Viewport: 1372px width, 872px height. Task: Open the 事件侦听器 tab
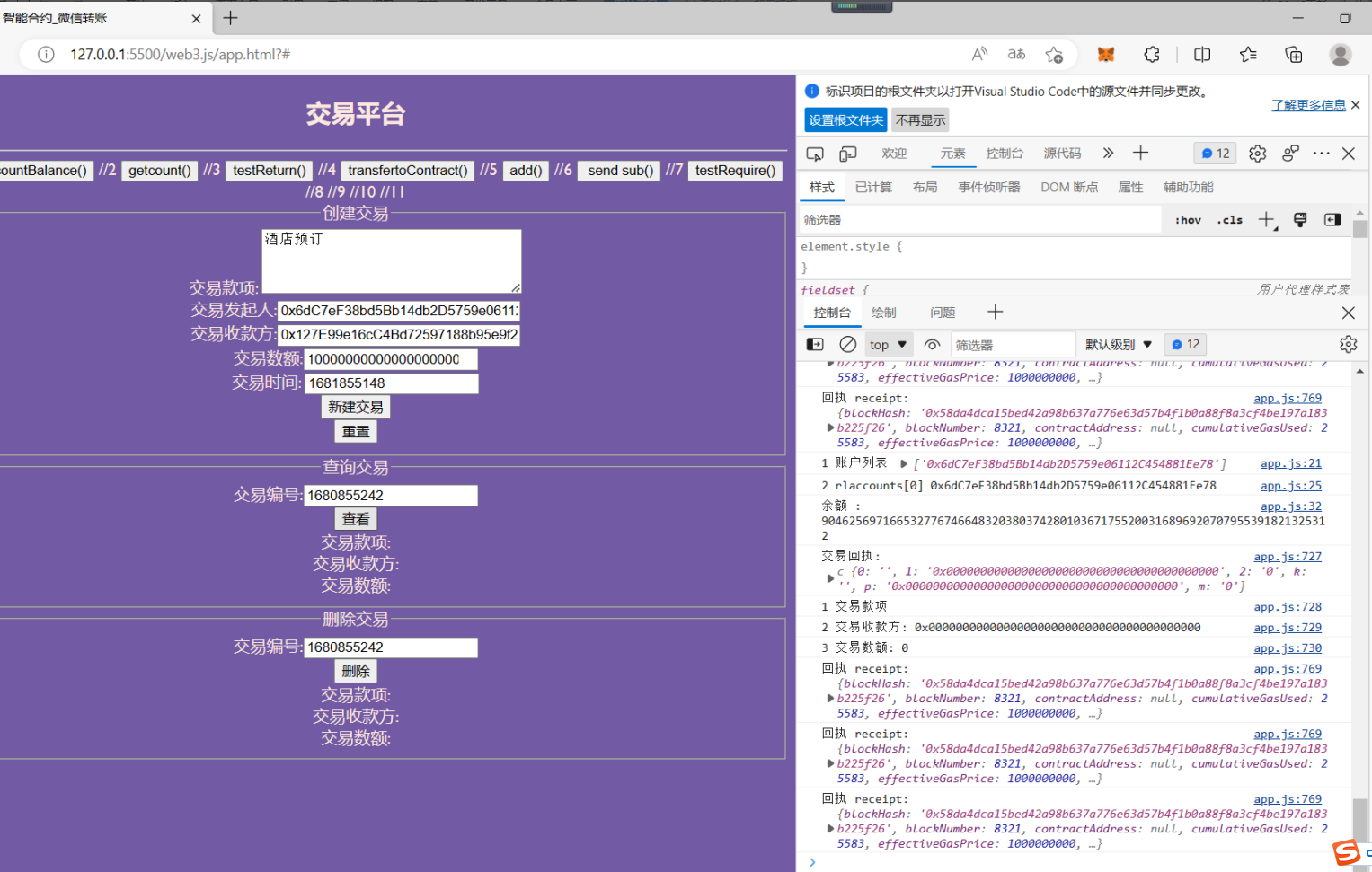(989, 187)
